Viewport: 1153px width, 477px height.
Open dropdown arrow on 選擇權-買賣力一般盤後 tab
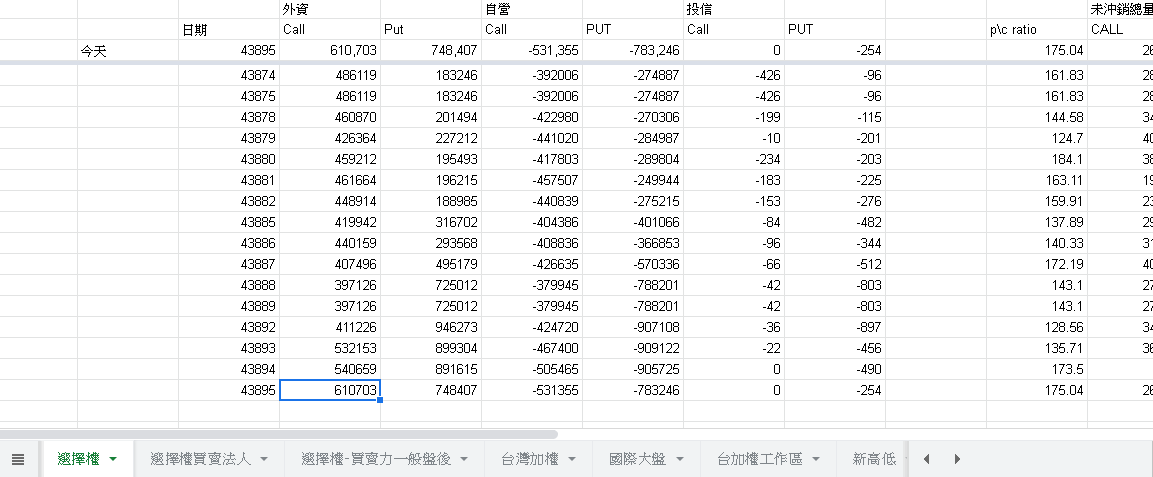(464, 459)
